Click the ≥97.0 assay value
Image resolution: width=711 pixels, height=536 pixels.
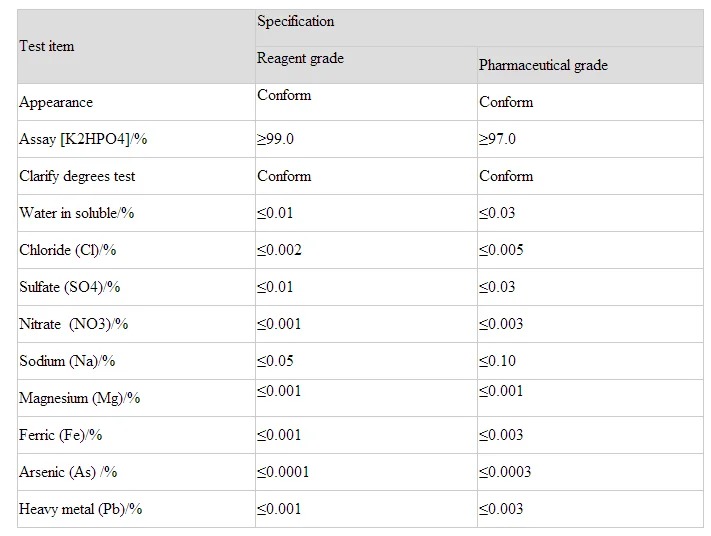pyautogui.click(x=498, y=139)
